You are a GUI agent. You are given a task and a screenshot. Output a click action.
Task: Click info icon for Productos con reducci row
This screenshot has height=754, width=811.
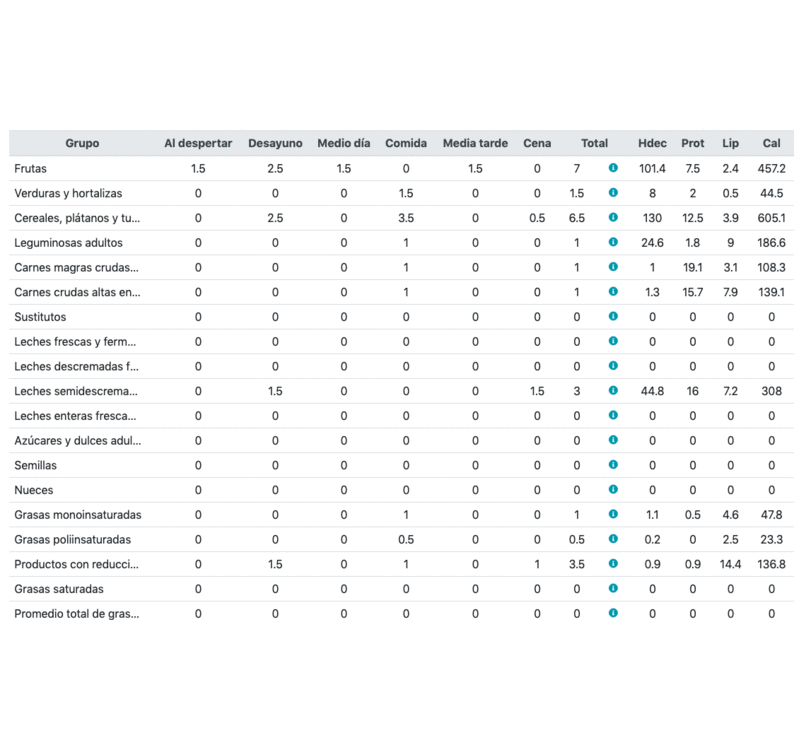pos(613,564)
